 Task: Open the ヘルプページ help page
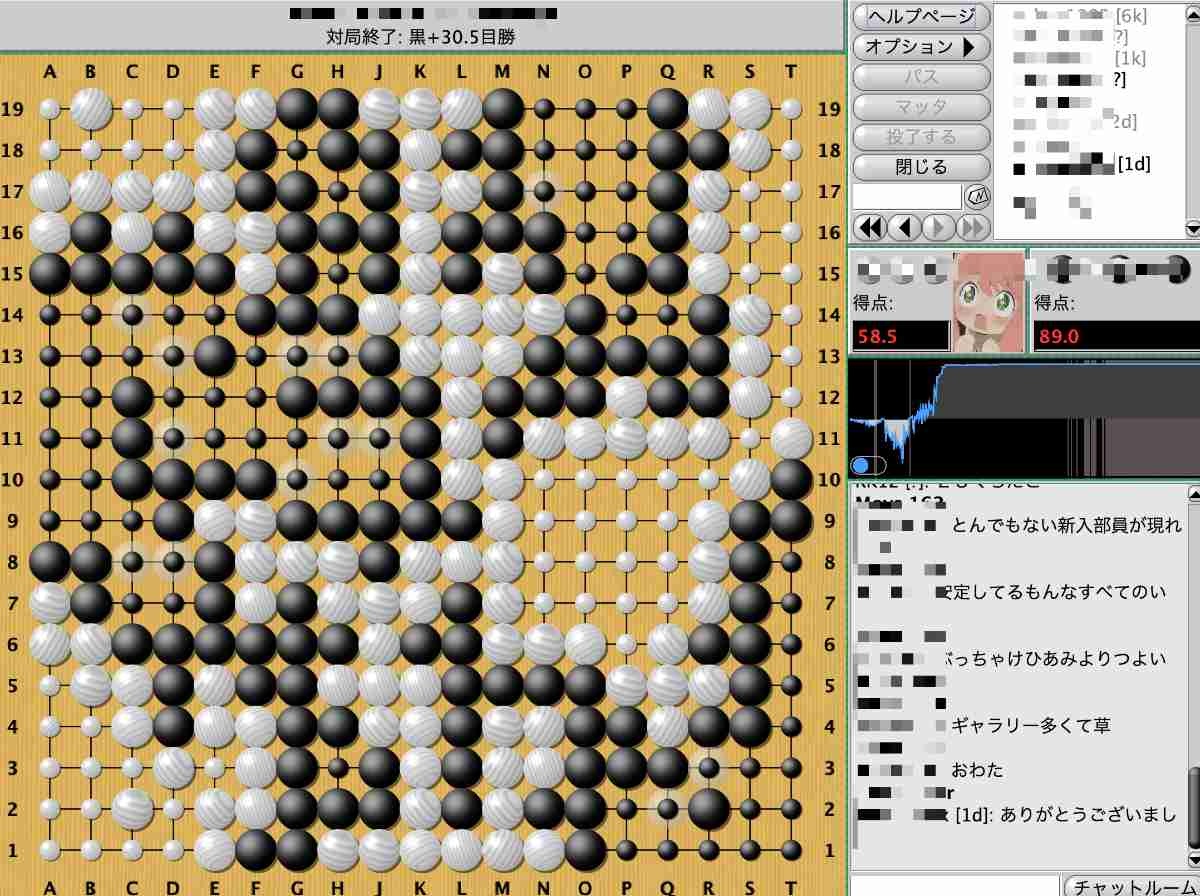coord(920,17)
